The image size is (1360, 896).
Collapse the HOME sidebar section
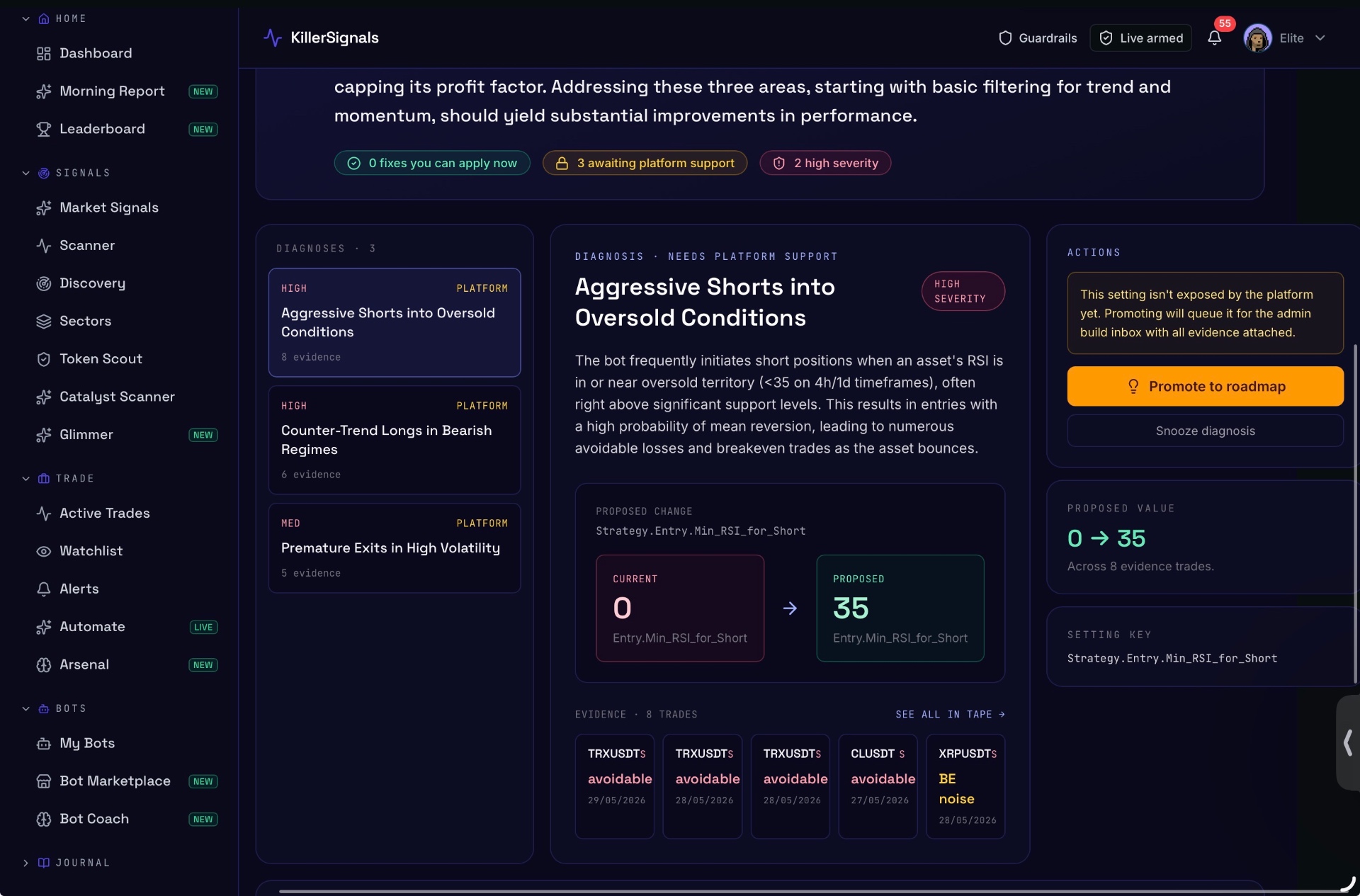(x=26, y=19)
